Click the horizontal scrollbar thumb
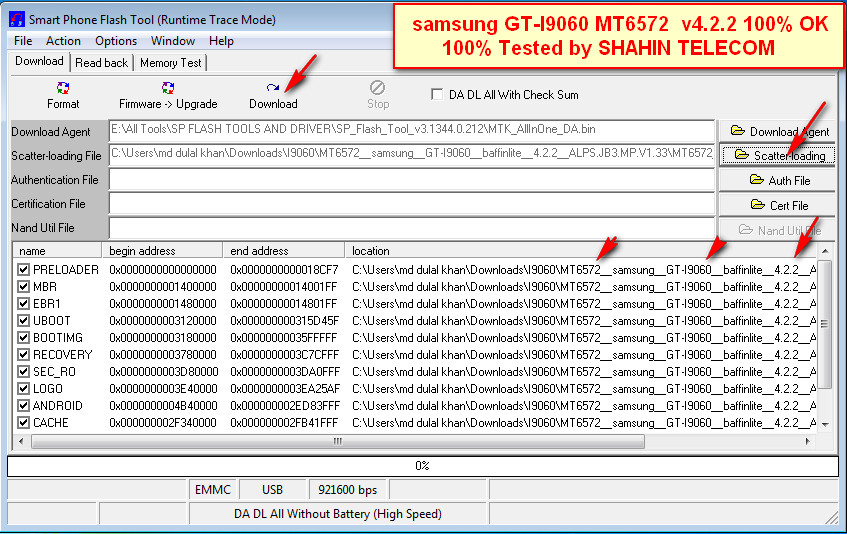847x534 pixels. [338, 442]
